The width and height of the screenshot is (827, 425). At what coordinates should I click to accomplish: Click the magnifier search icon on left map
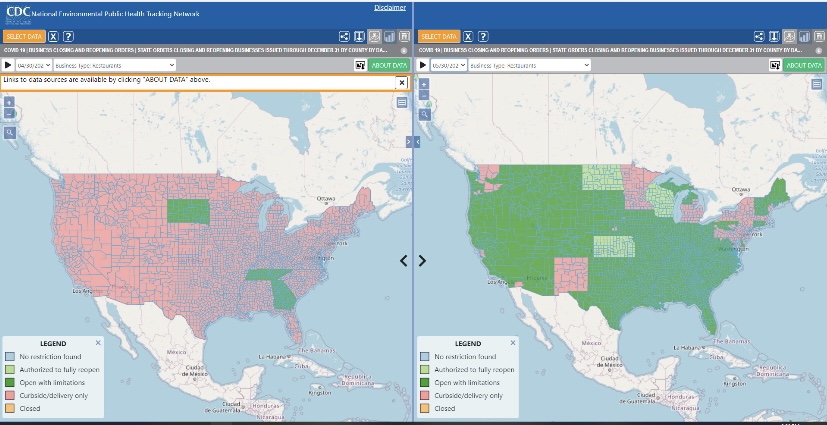pyautogui.click(x=9, y=131)
